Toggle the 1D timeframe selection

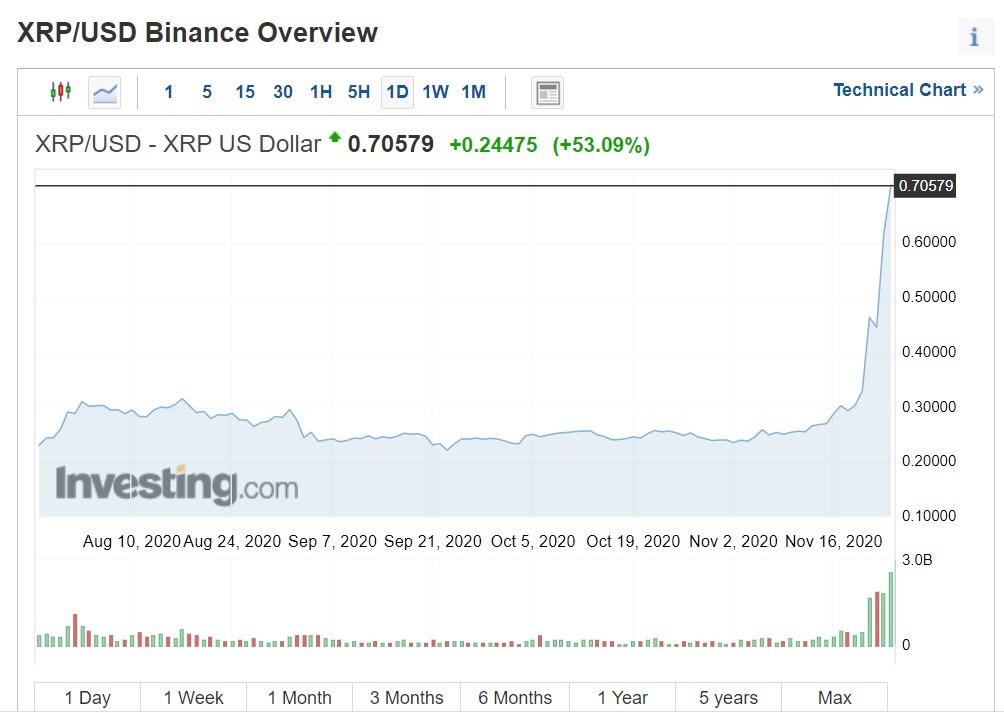click(396, 91)
